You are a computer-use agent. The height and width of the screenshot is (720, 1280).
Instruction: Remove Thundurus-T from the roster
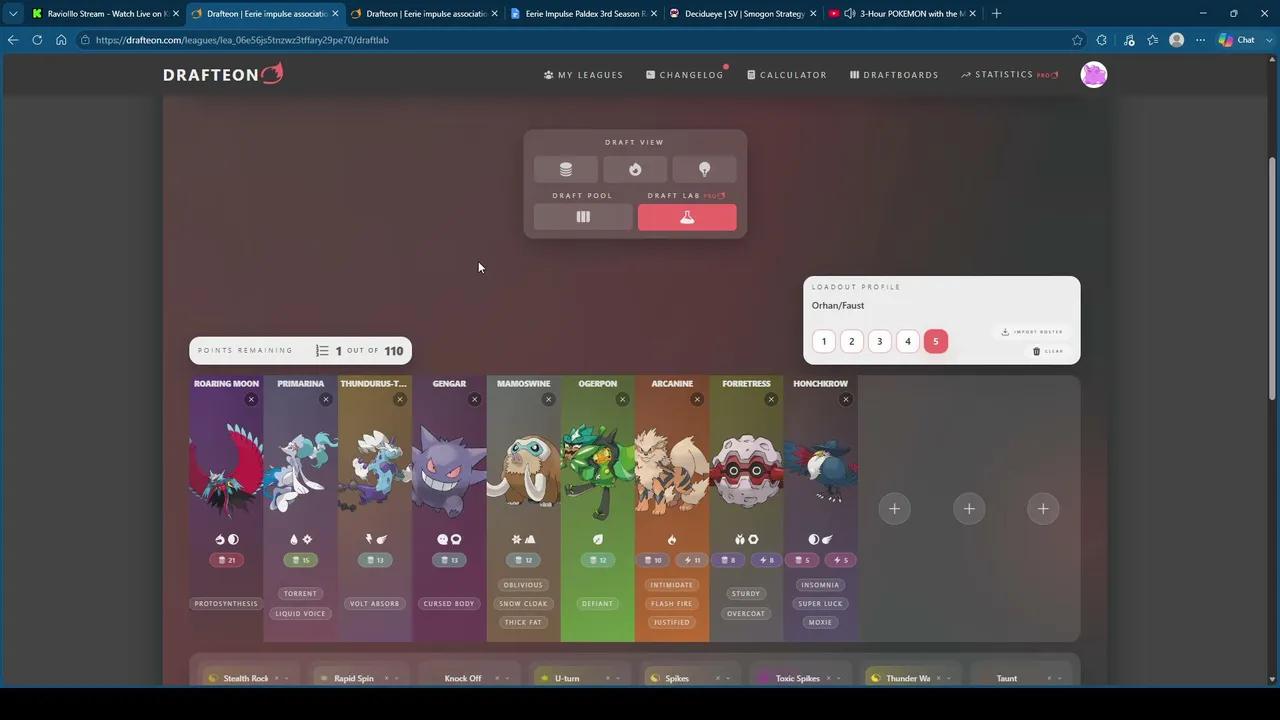tap(400, 400)
